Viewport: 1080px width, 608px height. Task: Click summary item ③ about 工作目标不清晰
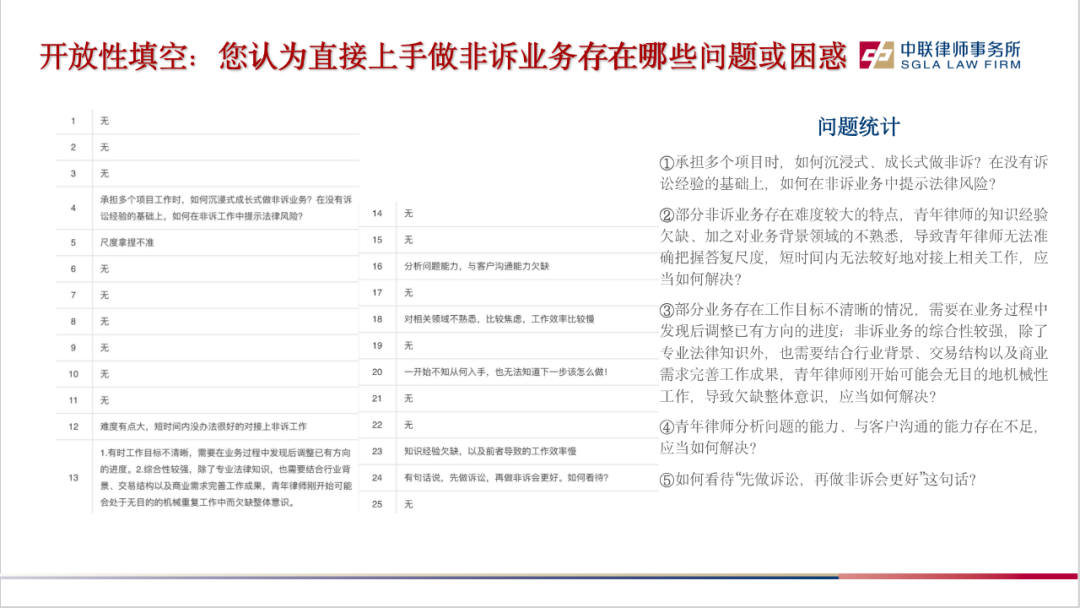853,353
